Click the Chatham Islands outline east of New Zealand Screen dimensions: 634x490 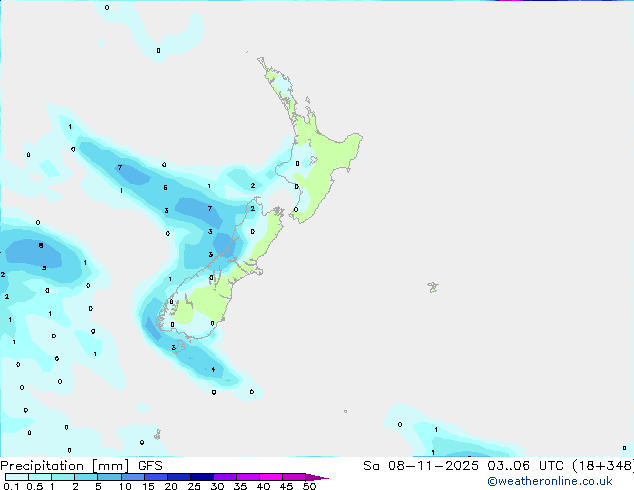433,287
